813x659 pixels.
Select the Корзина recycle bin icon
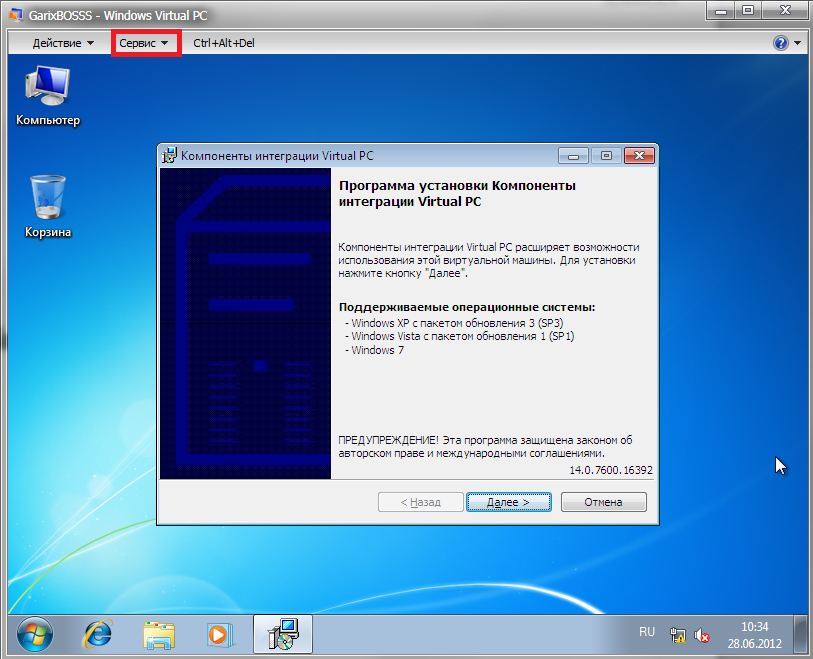[x=48, y=206]
